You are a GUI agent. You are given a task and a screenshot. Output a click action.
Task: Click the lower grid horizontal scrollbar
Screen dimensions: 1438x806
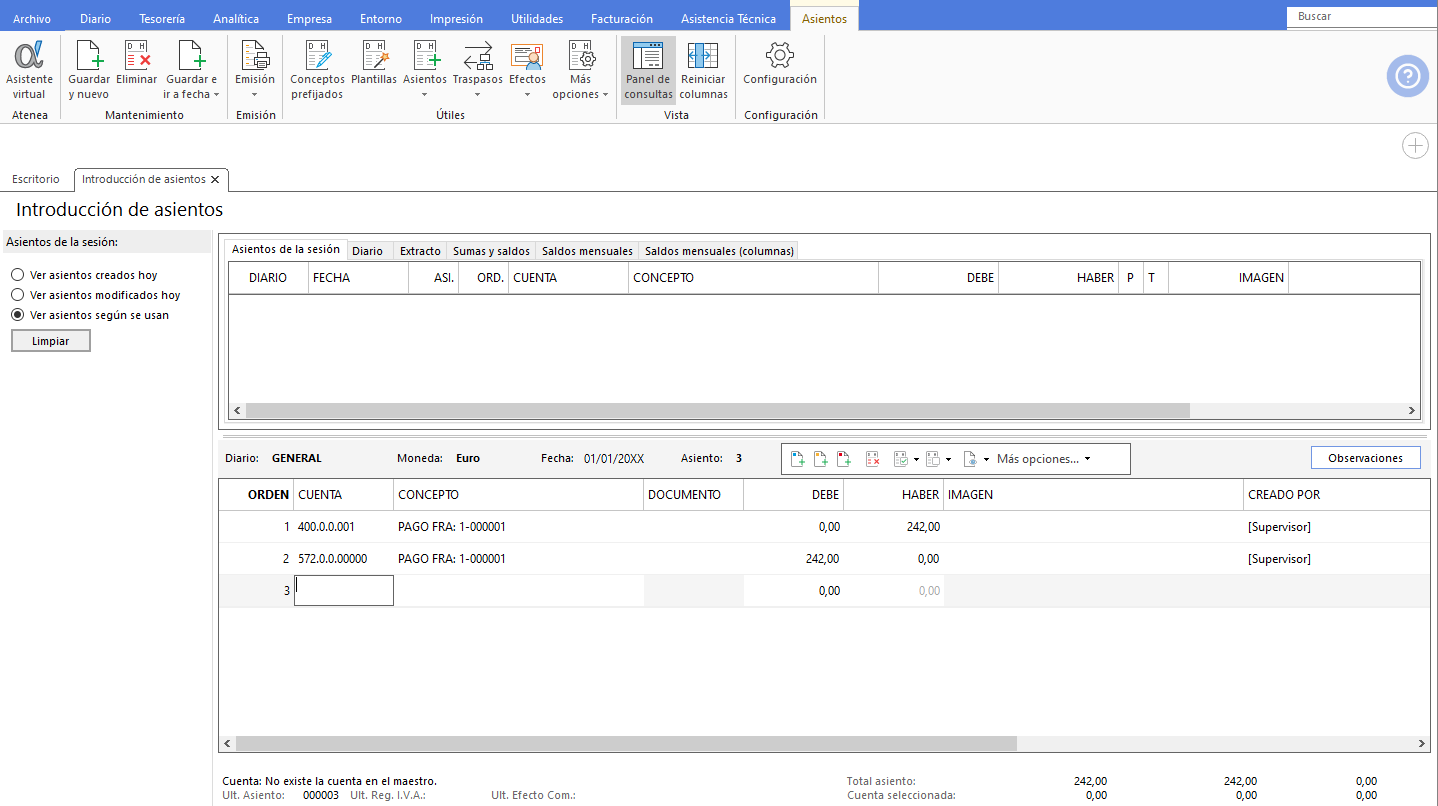click(626, 743)
